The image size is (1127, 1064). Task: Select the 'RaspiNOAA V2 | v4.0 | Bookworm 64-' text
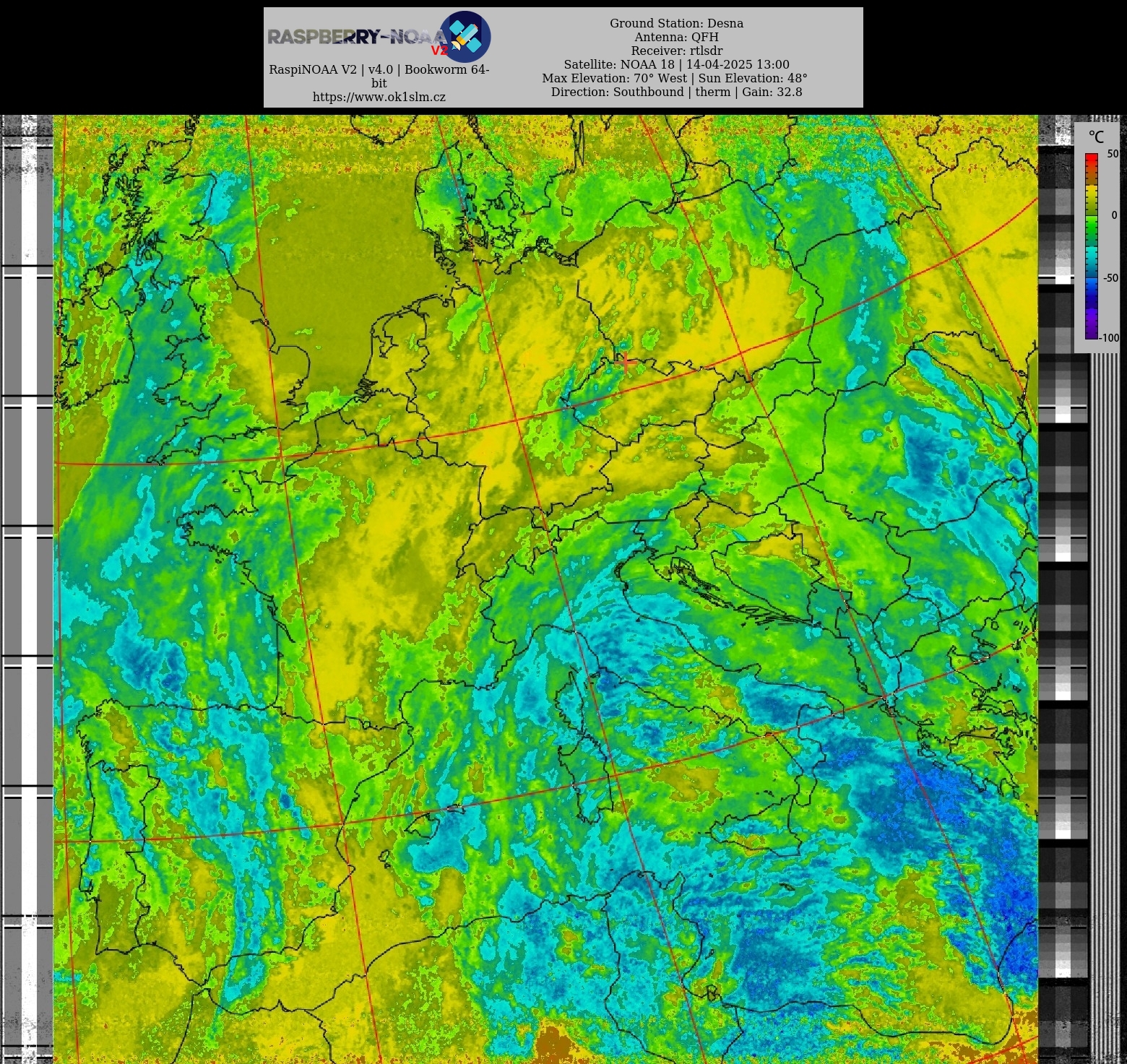[379, 69]
